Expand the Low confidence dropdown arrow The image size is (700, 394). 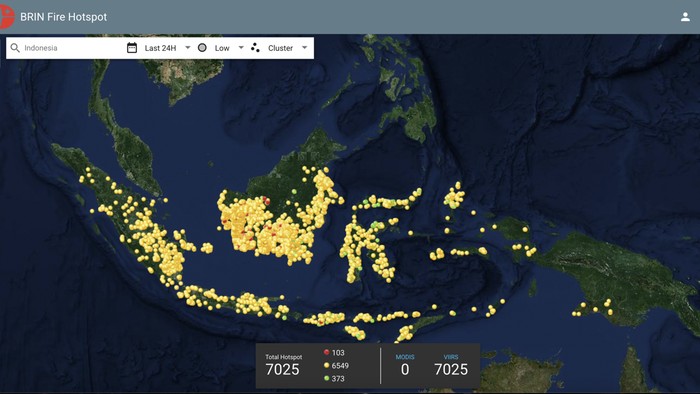(x=241, y=47)
